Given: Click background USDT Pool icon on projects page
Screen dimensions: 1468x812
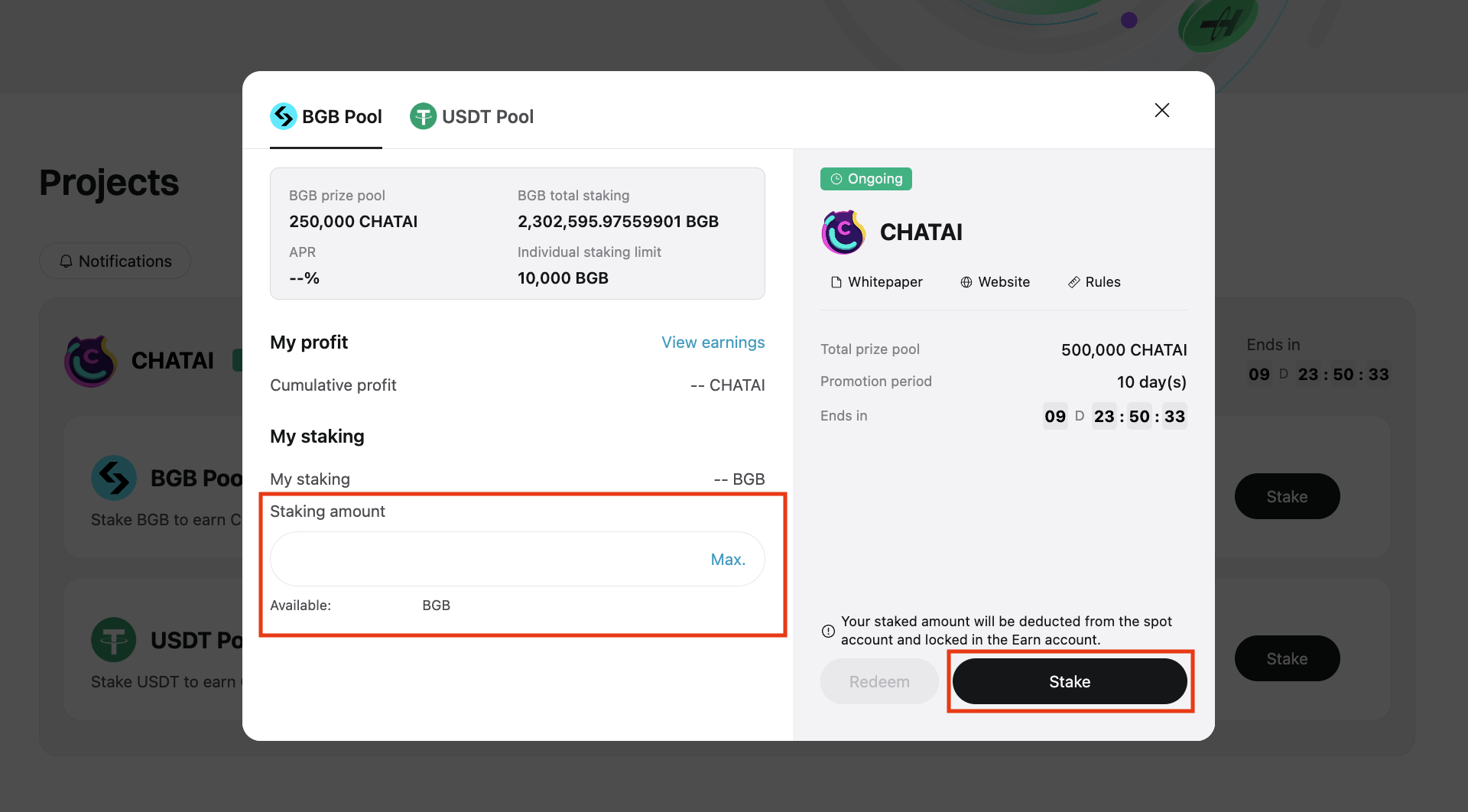Looking at the screenshot, I should pyautogui.click(x=114, y=640).
